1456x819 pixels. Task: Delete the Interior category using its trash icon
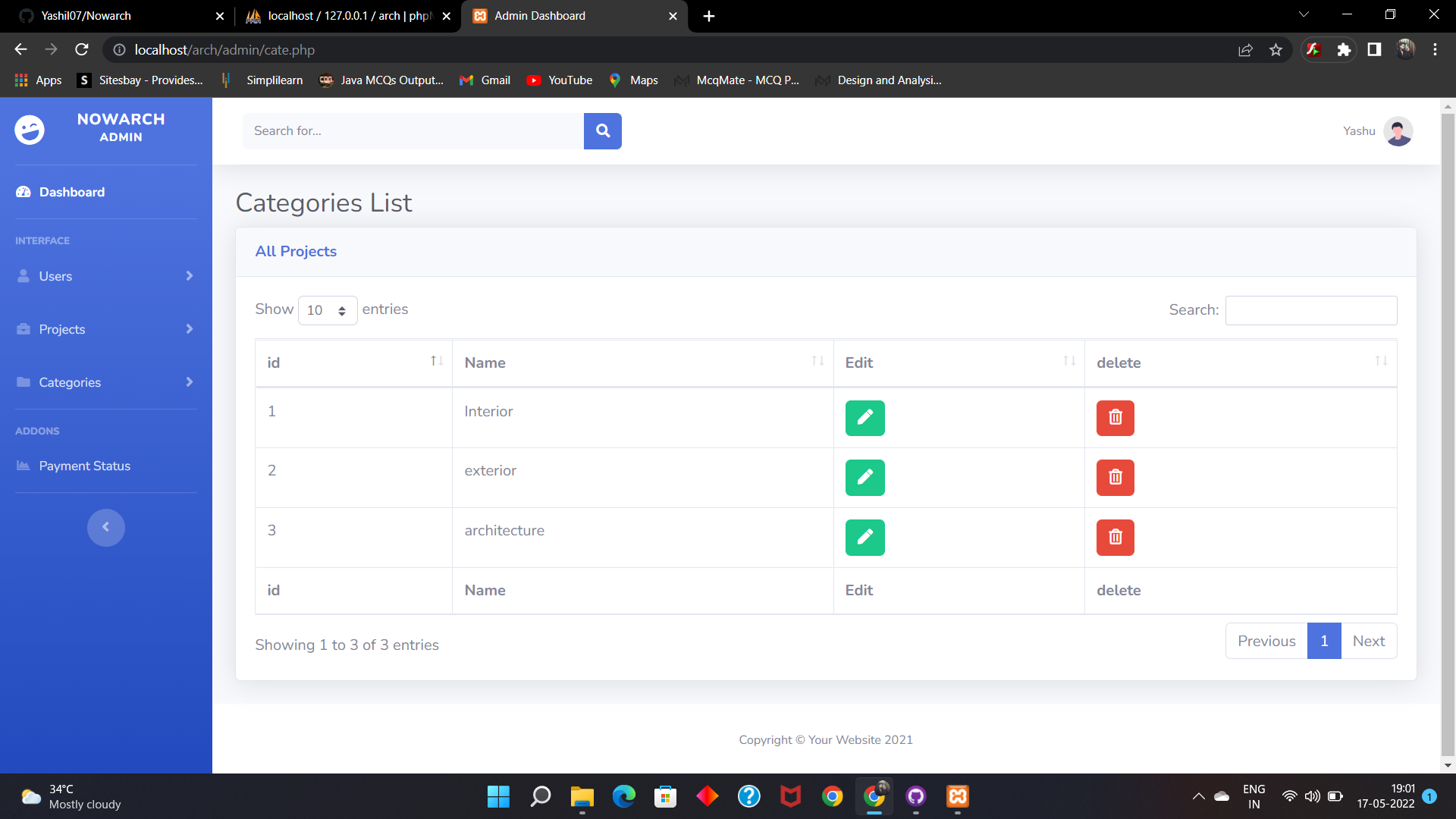click(1115, 418)
